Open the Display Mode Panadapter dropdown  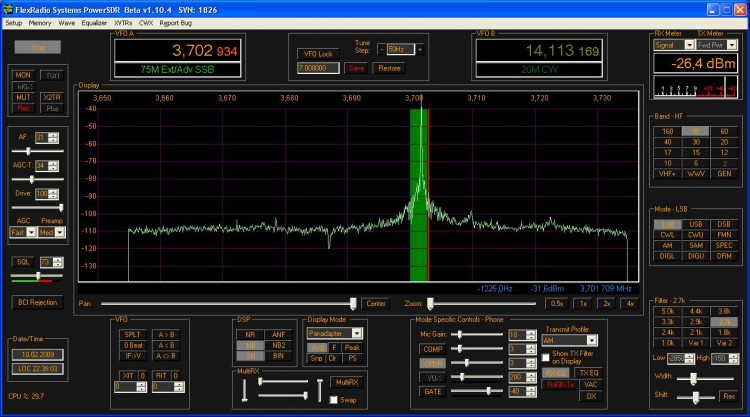click(335, 333)
